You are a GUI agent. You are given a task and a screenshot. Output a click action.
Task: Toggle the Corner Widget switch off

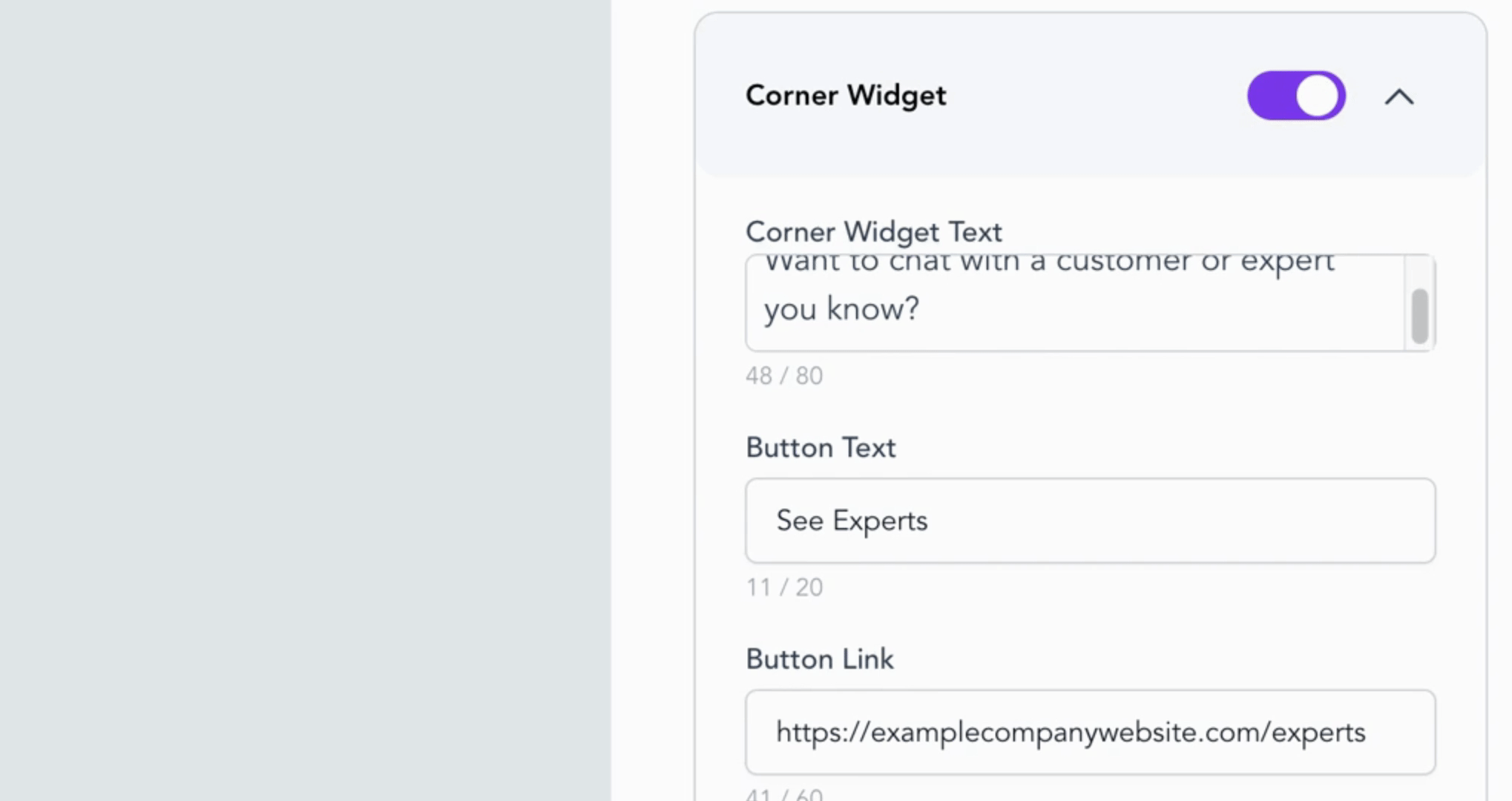tap(1296, 96)
